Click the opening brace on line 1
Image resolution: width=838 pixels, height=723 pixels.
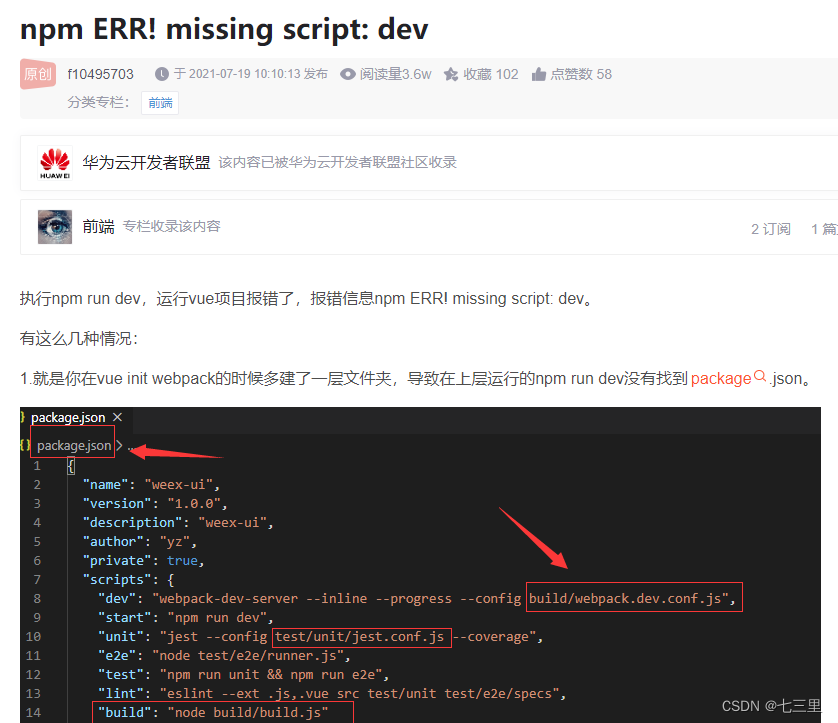click(71, 466)
